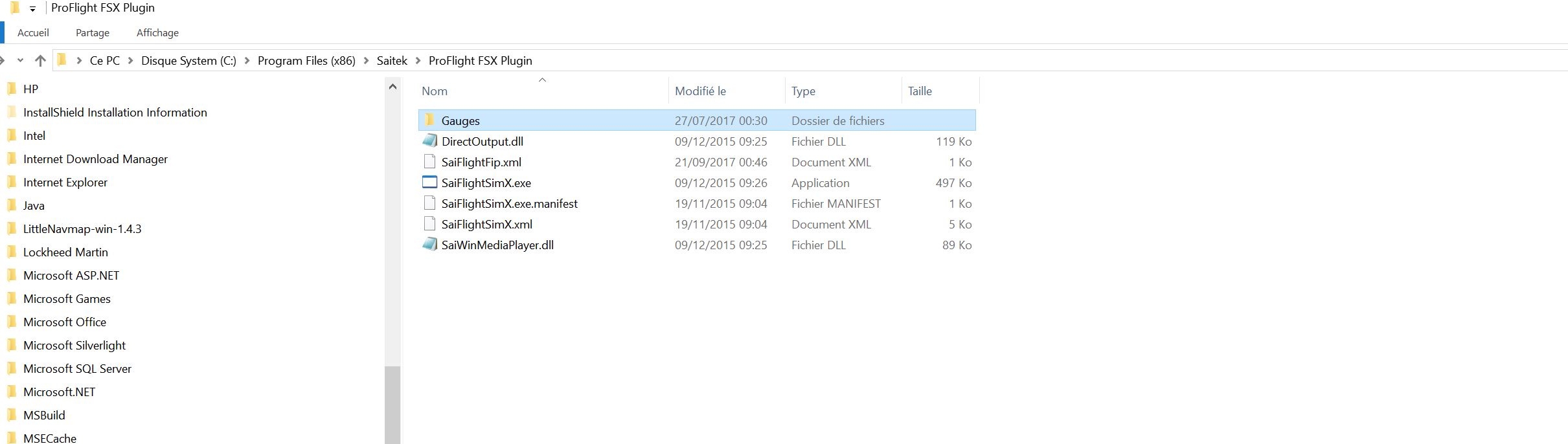The image size is (1568, 444).
Task: Click the Fichier MANIFEST type cell
Action: click(x=836, y=203)
